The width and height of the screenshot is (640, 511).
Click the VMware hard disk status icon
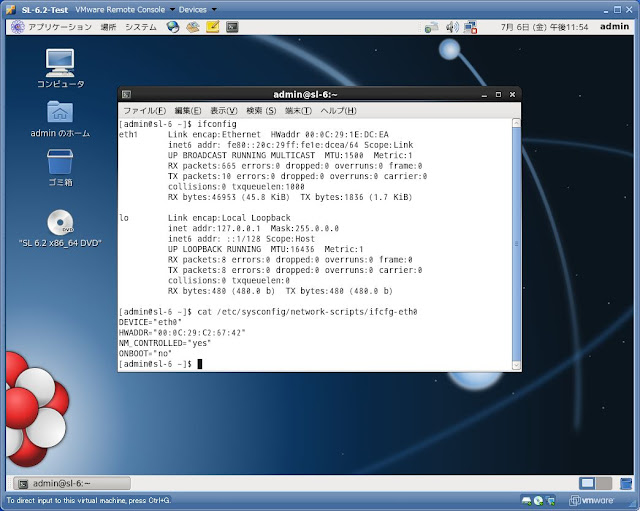(527, 500)
